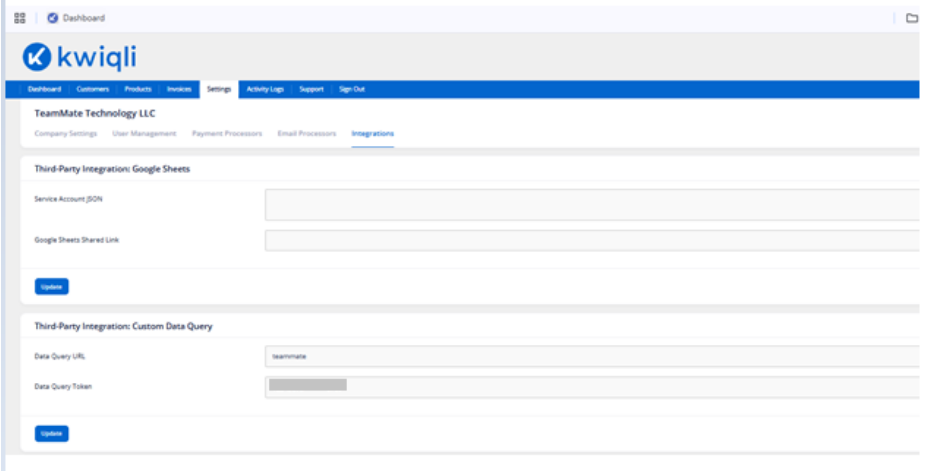Open the Email Processors tab
This screenshot has height=476, width=930.
(x=307, y=134)
